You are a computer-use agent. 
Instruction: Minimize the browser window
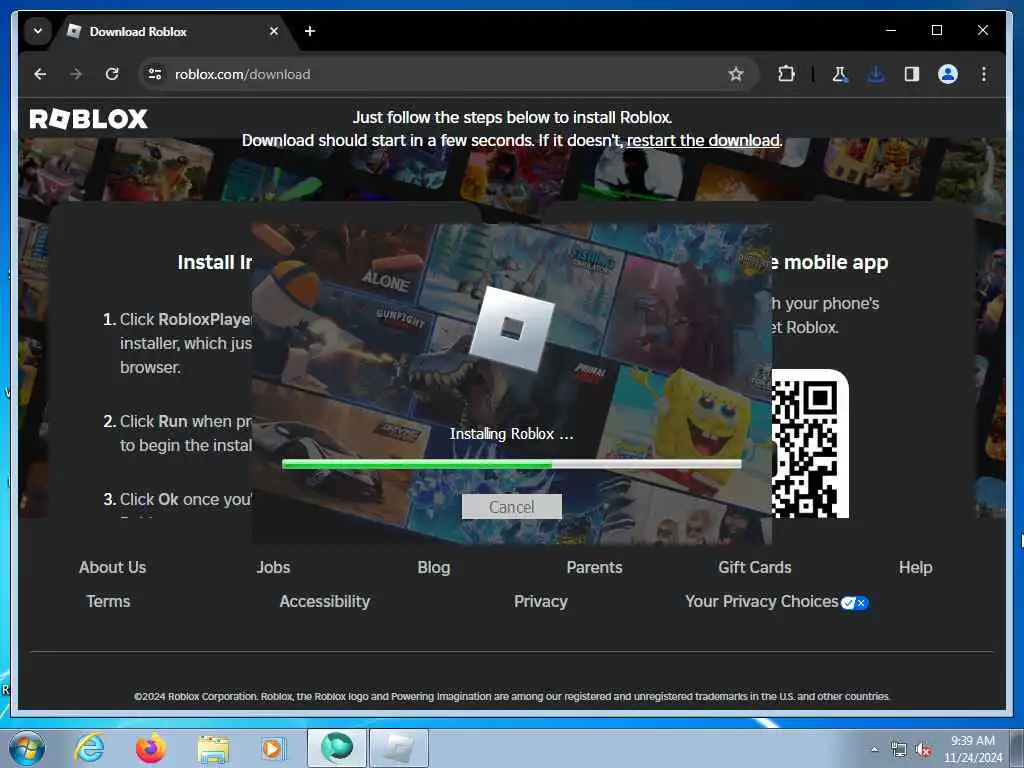(891, 30)
